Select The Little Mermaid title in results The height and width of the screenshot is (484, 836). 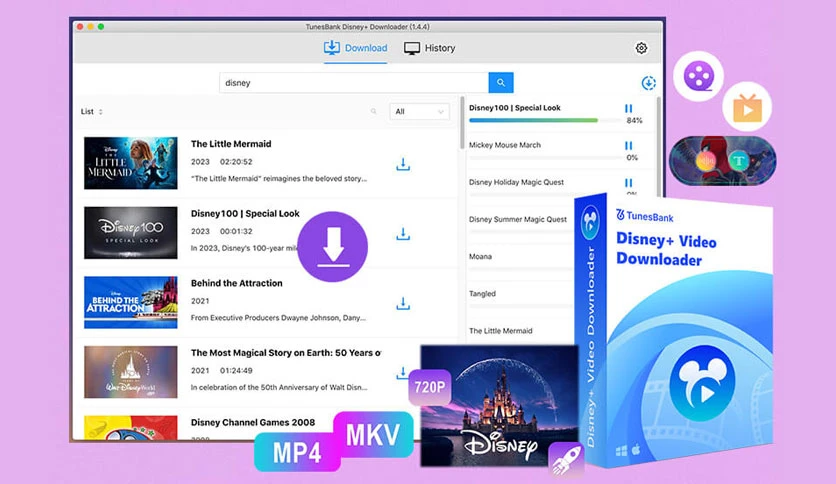coord(231,144)
